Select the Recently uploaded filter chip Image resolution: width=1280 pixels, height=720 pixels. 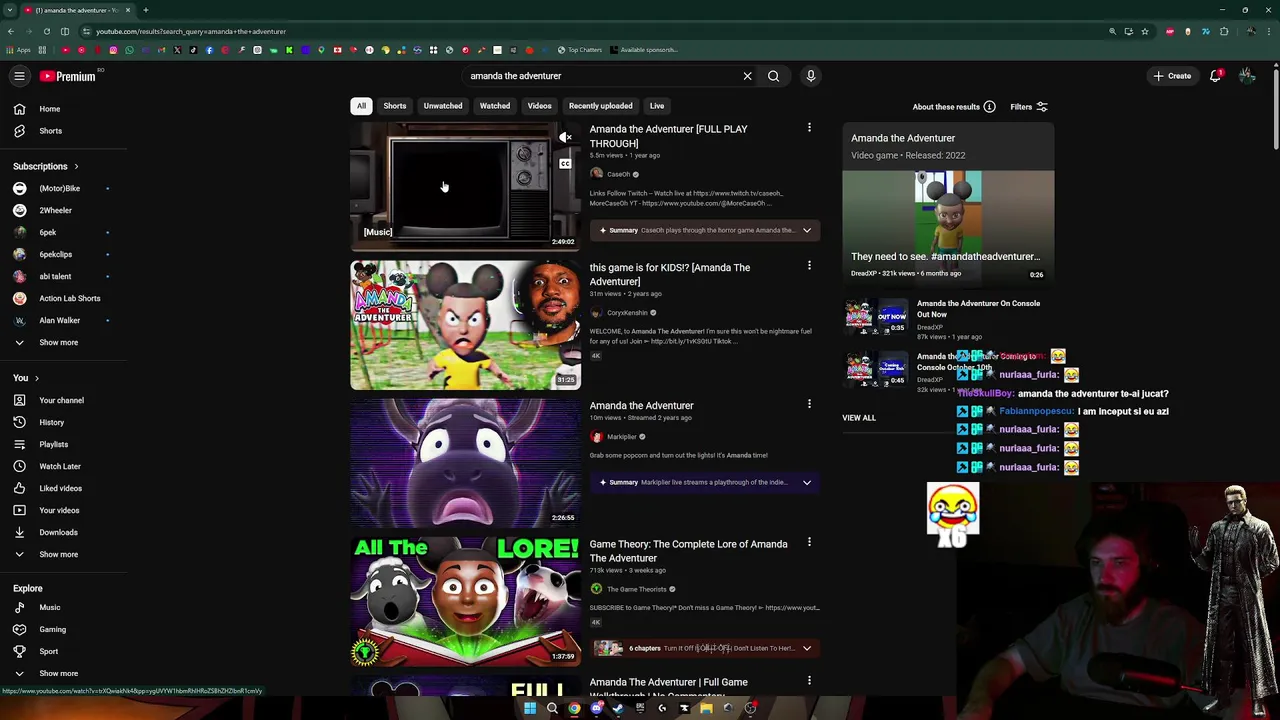600,106
